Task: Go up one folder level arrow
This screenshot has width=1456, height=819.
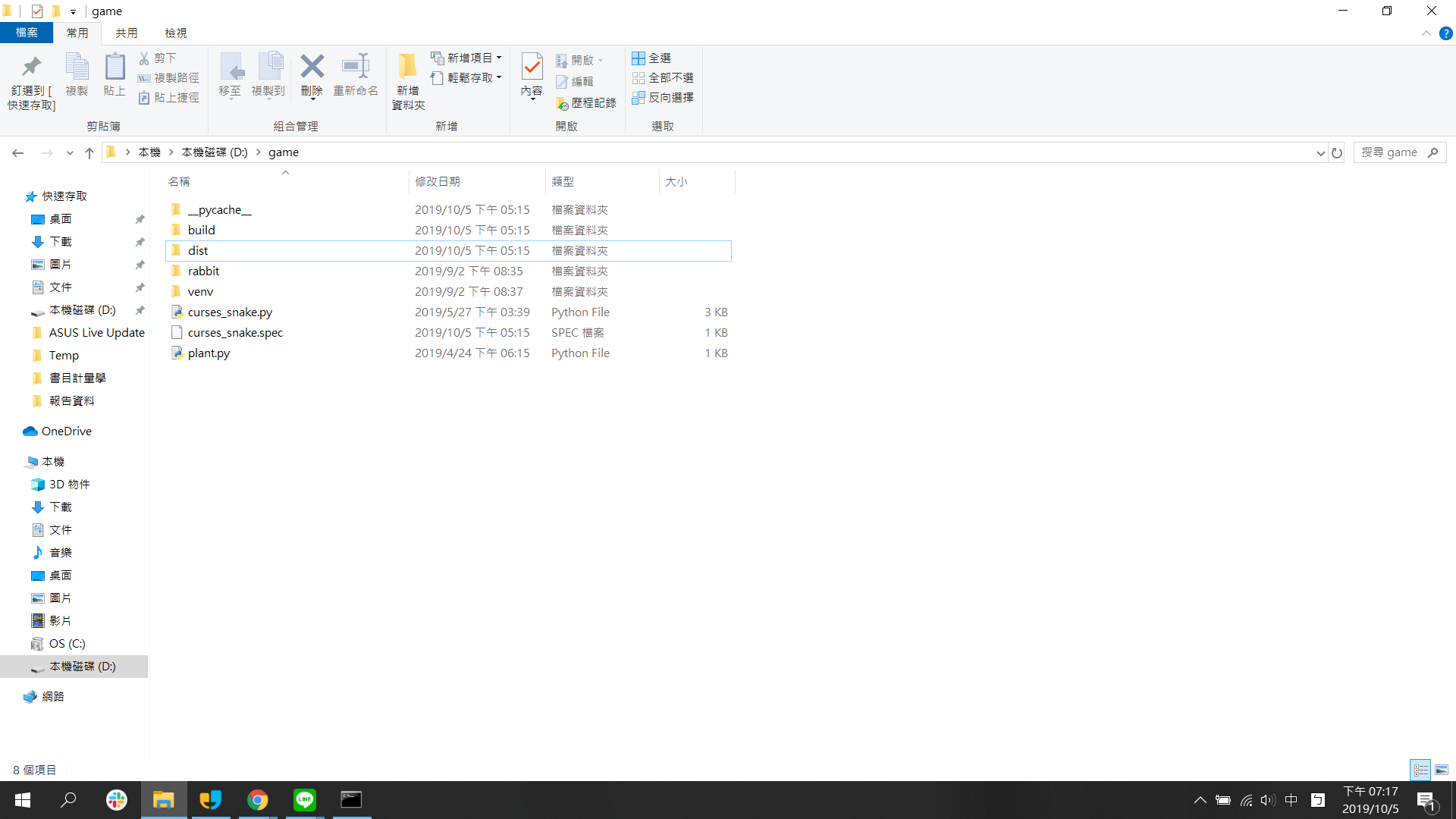Action: click(x=89, y=152)
